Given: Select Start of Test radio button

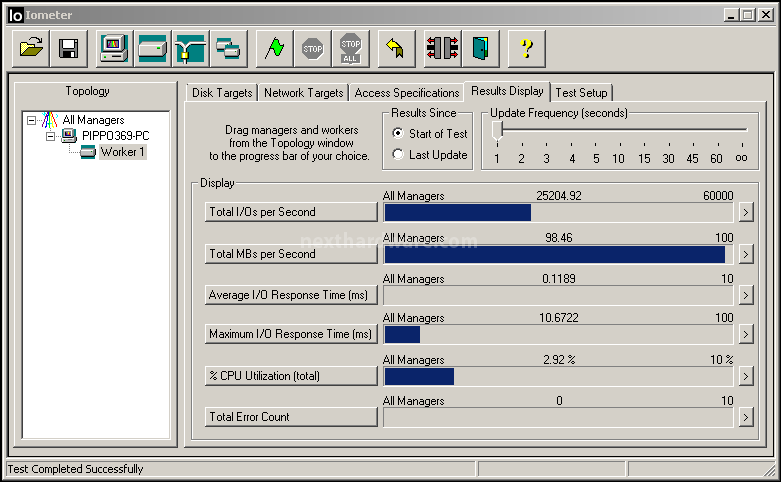Looking at the screenshot, I should tap(397, 133).
